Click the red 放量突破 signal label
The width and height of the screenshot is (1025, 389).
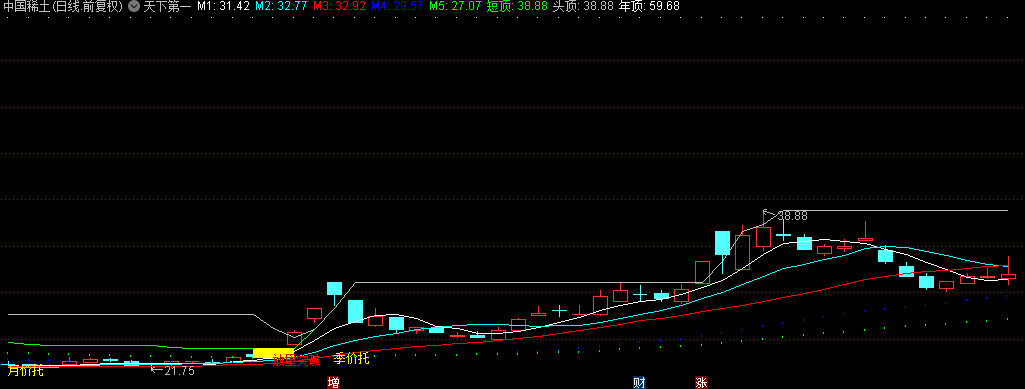296,360
